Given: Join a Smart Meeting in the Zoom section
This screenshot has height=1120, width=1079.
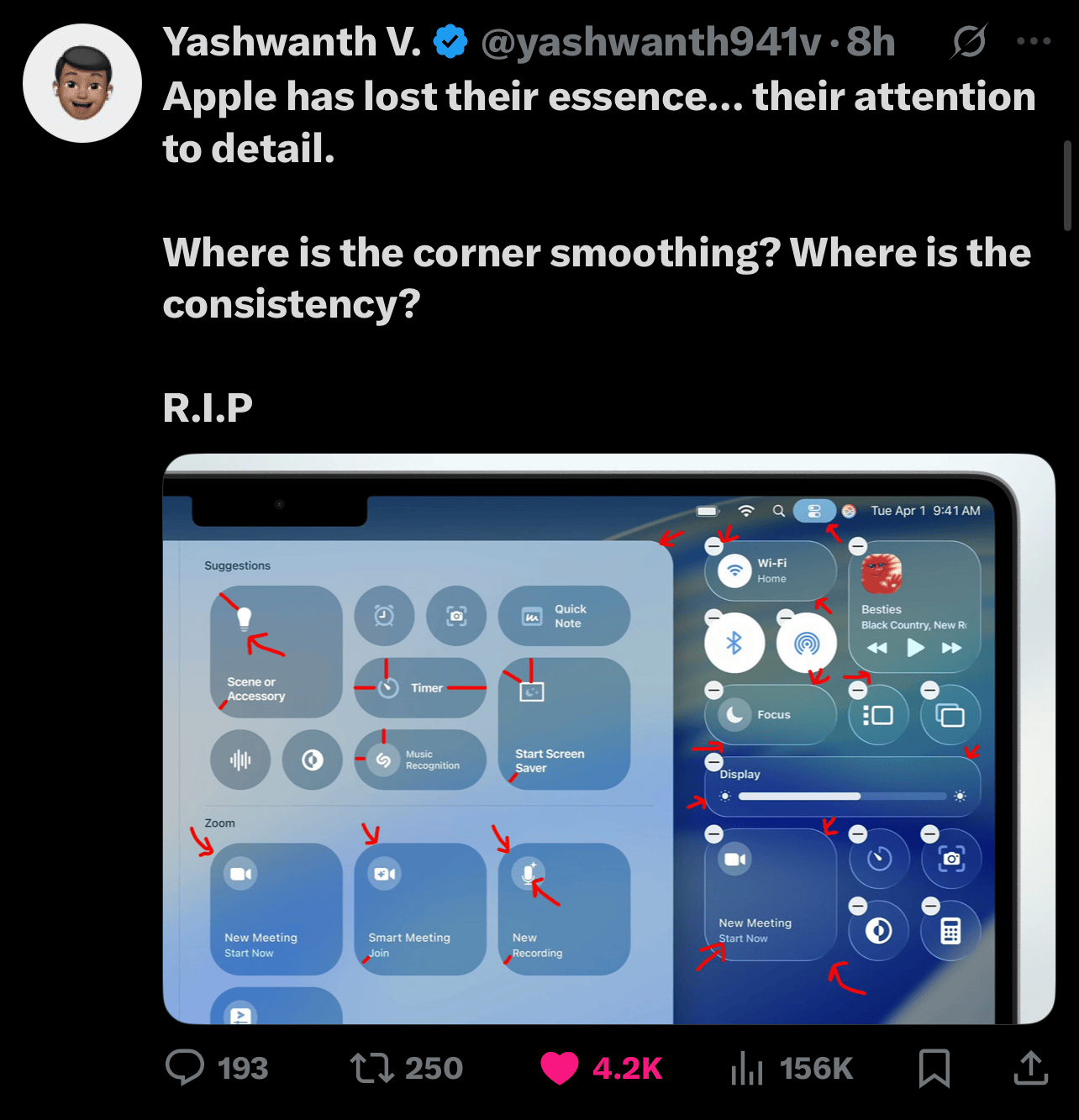Looking at the screenshot, I should [x=419, y=908].
